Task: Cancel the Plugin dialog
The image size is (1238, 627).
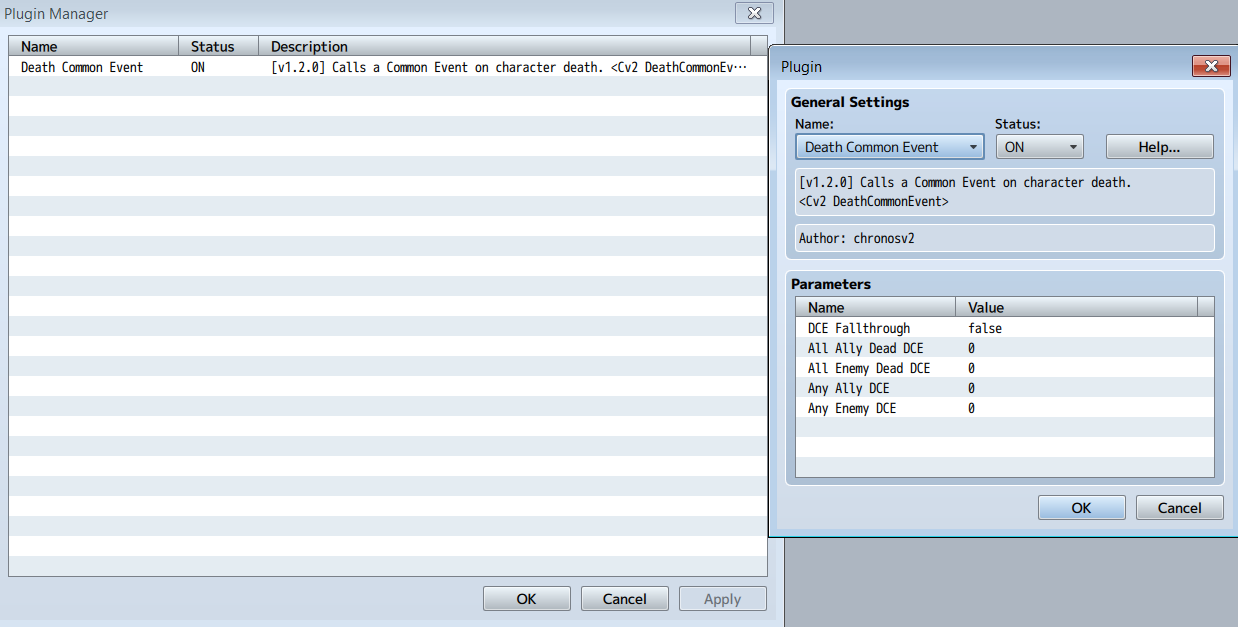Action: pyautogui.click(x=1179, y=507)
